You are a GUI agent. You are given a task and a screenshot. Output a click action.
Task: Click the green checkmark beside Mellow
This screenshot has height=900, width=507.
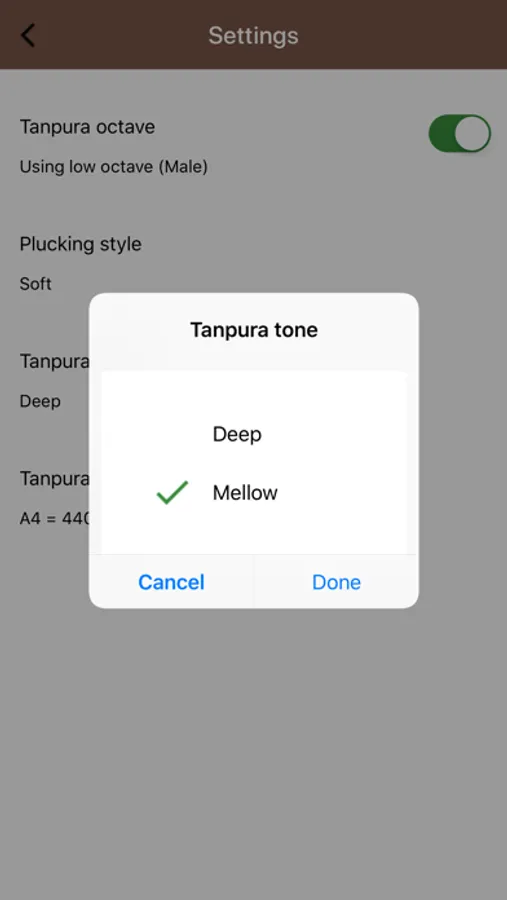[x=172, y=492]
